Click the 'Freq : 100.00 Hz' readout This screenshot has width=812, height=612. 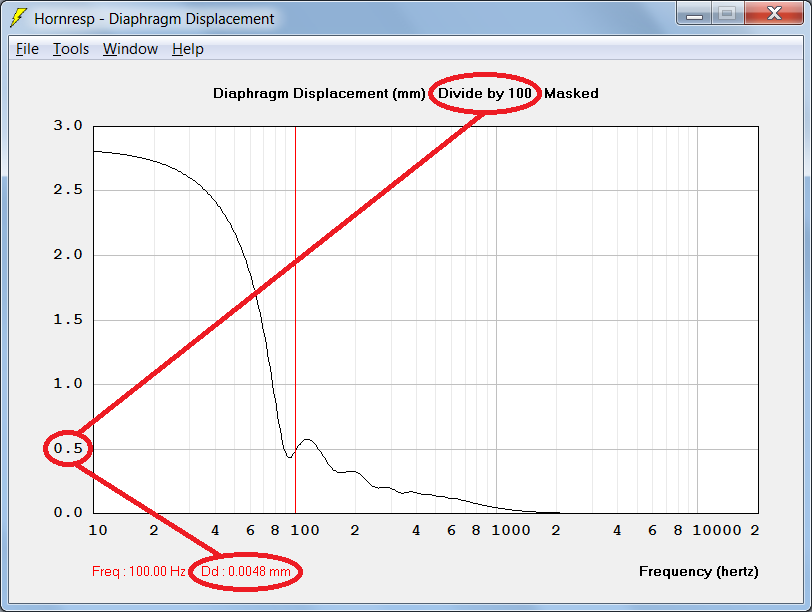pyautogui.click(x=138, y=571)
